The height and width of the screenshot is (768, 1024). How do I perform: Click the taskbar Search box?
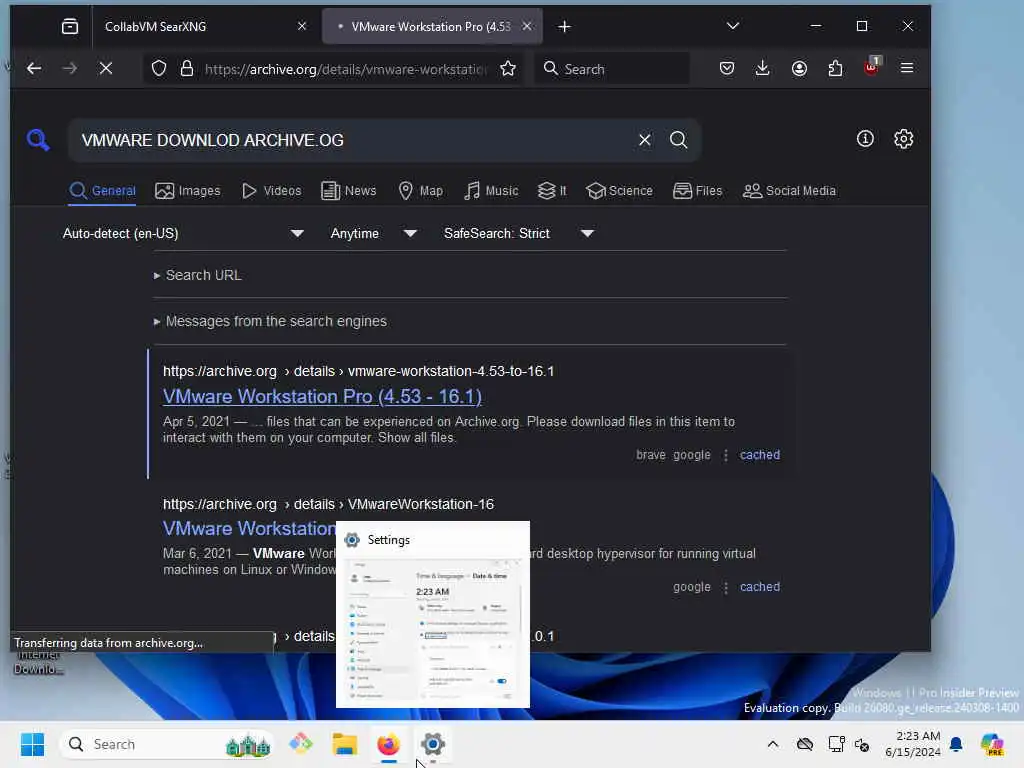167,744
